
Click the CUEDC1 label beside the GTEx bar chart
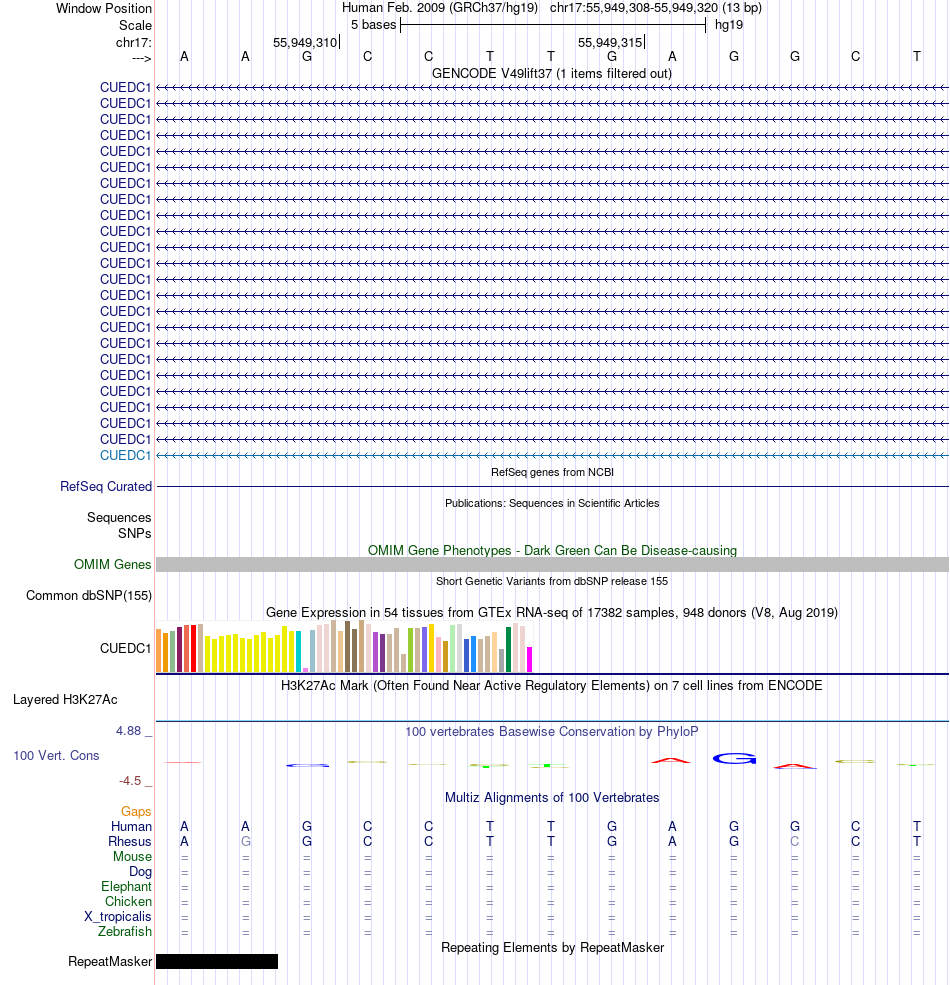[x=126, y=648]
